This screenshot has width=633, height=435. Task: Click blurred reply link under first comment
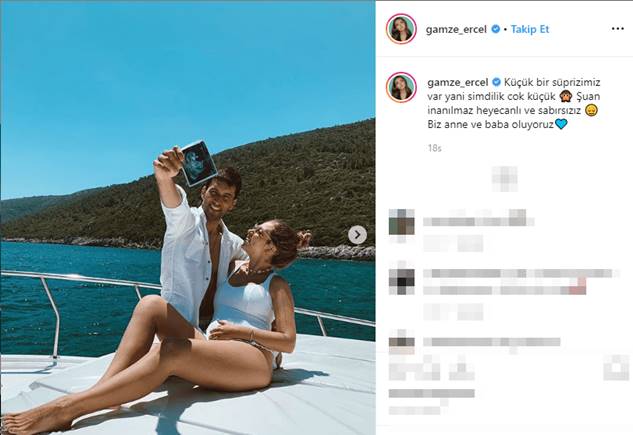coord(470,244)
